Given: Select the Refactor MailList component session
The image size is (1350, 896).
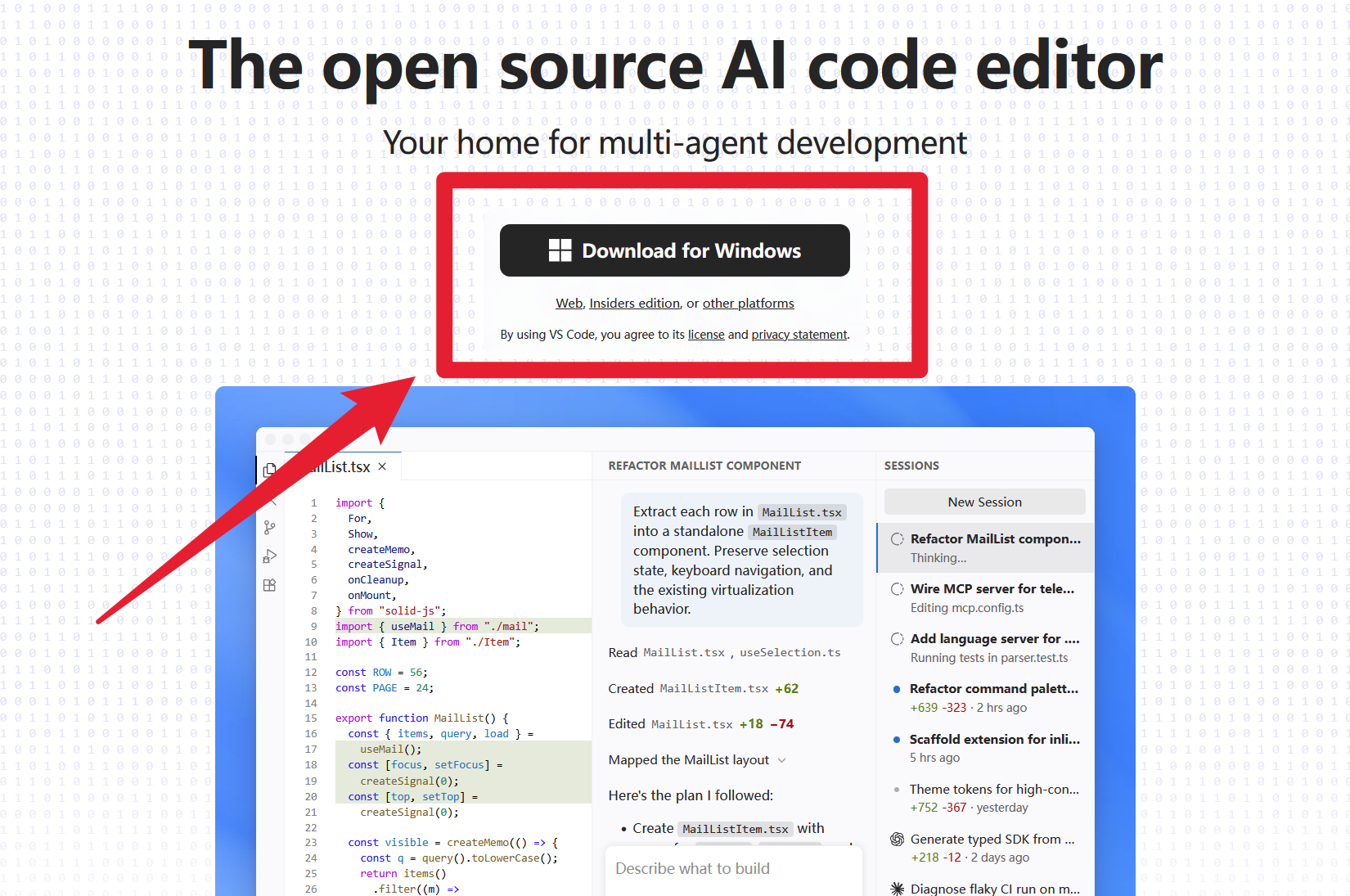Looking at the screenshot, I should (x=985, y=548).
